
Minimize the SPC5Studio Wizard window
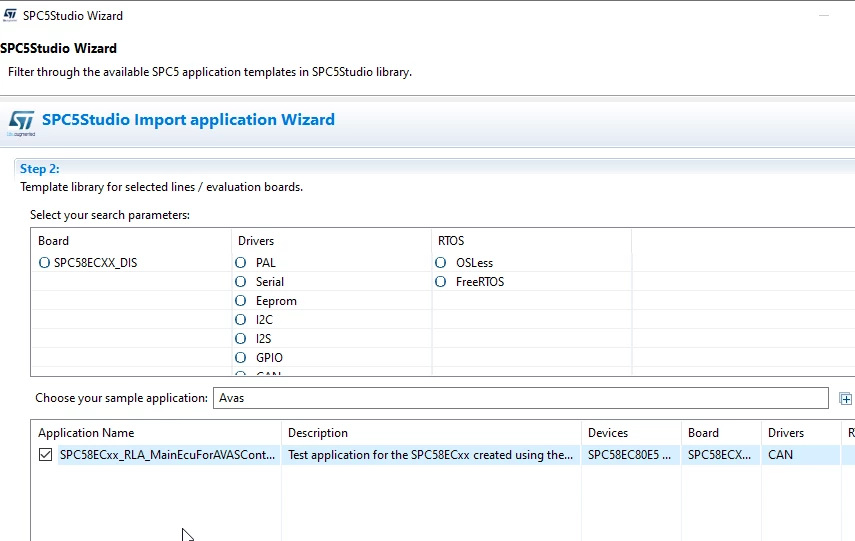(x=824, y=15)
